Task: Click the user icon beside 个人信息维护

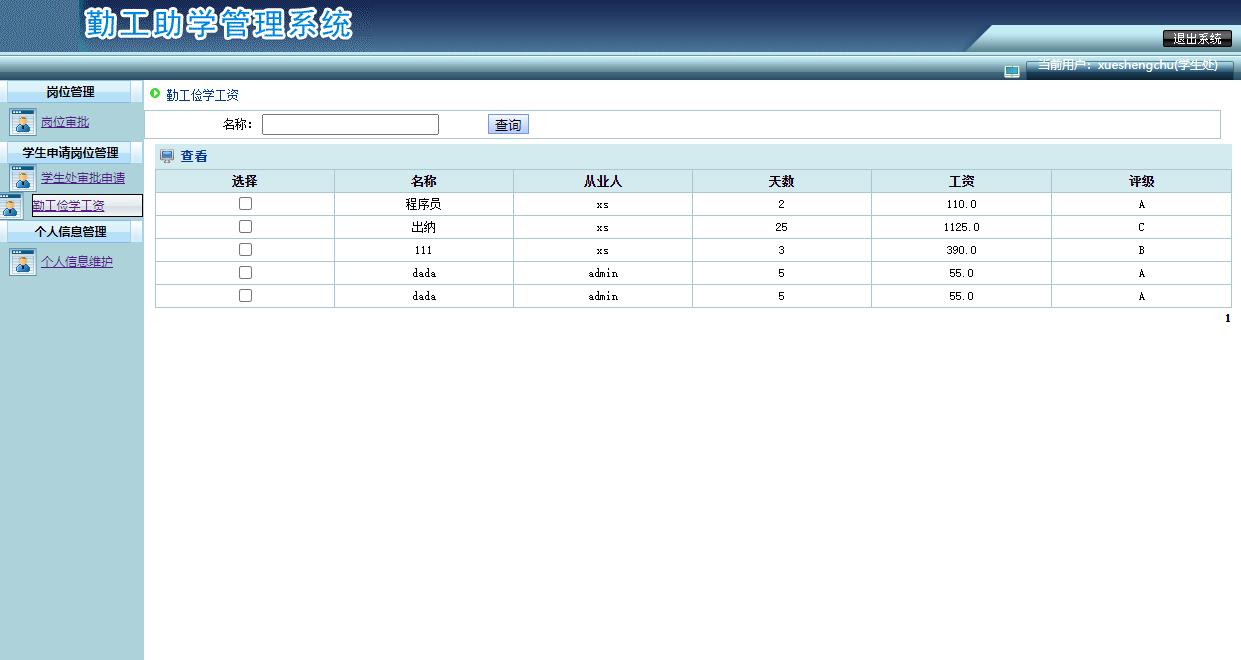Action: [21, 261]
